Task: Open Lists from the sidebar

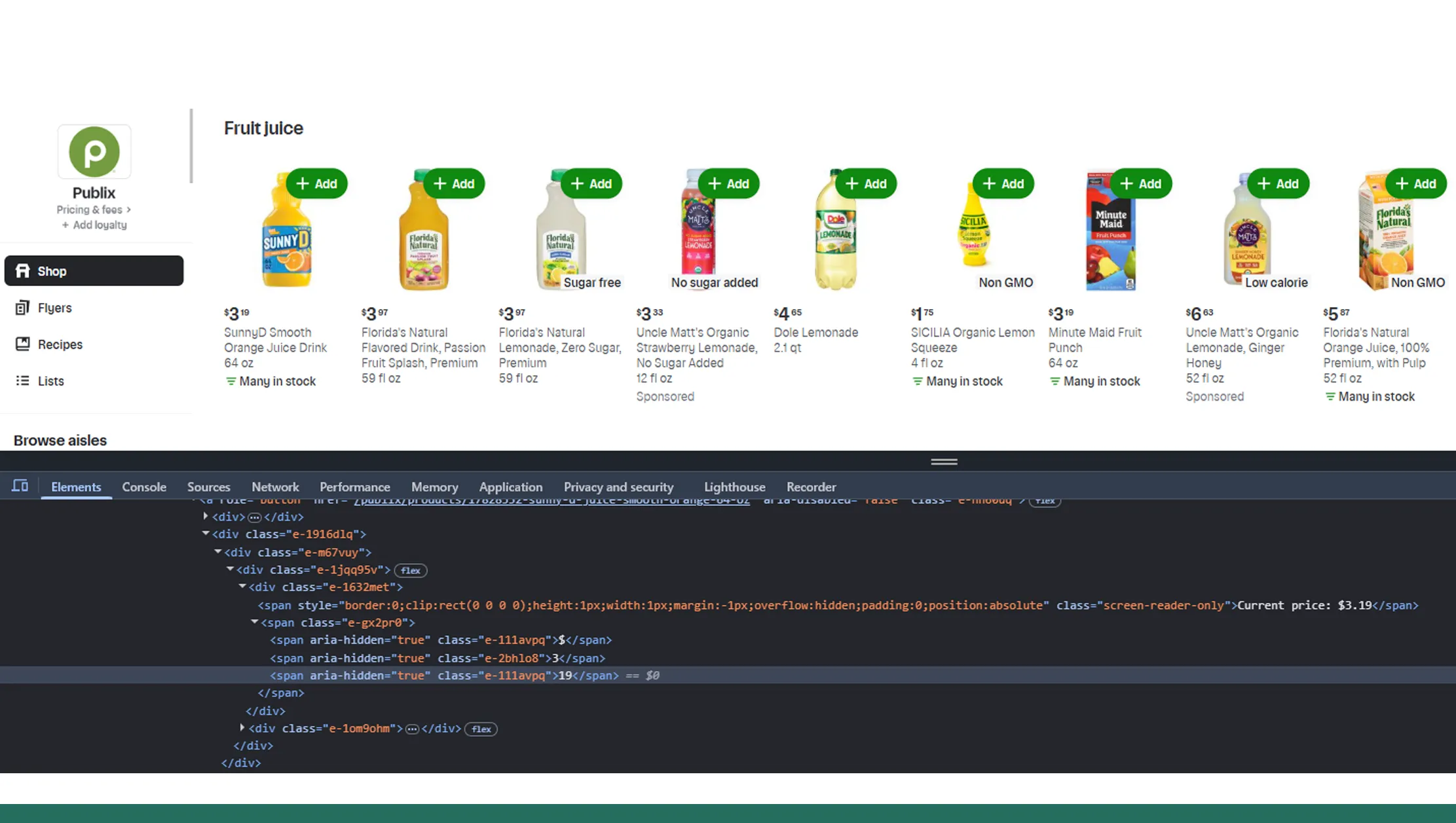Action: click(x=51, y=380)
